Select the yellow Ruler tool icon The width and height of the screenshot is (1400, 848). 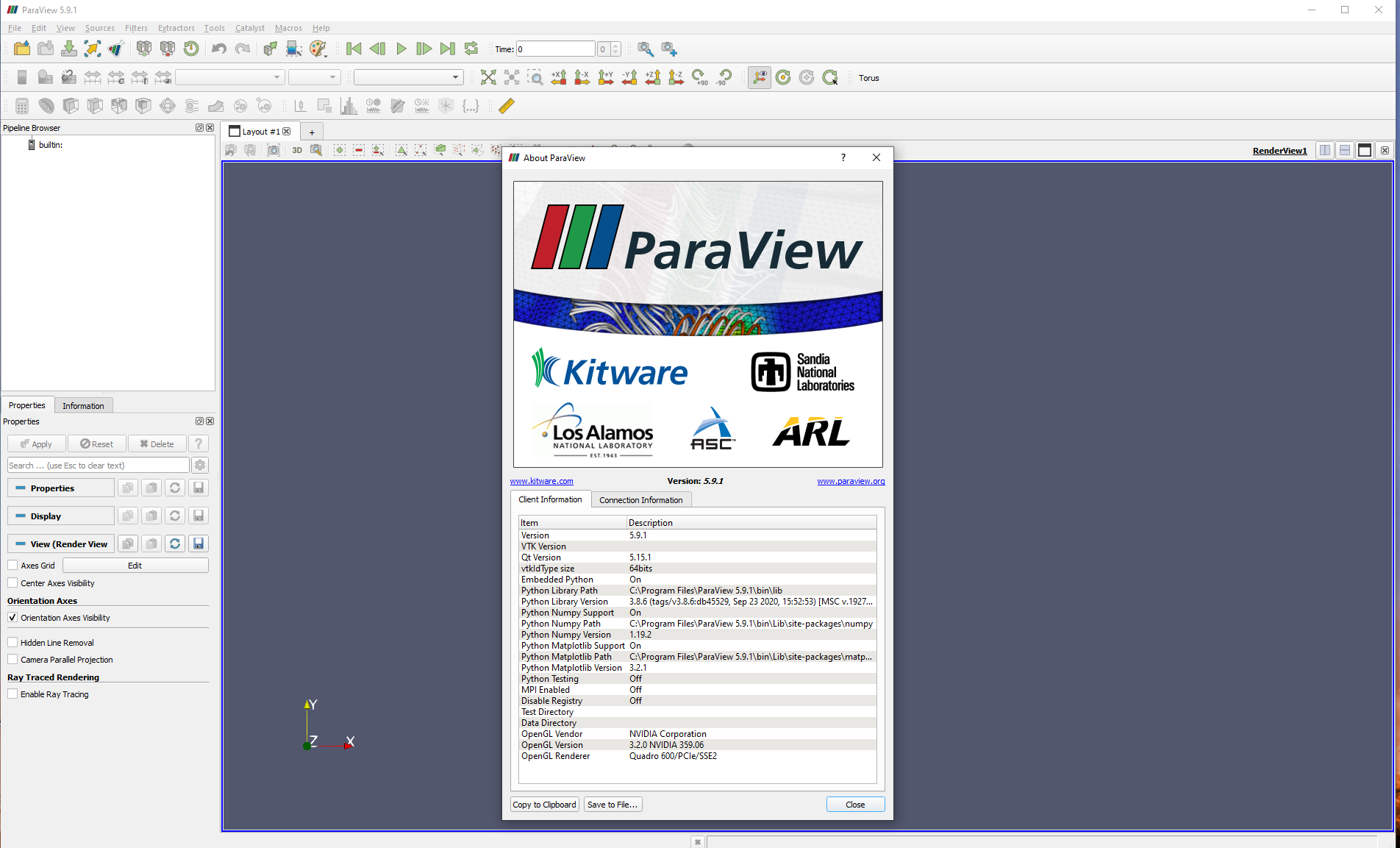click(506, 106)
